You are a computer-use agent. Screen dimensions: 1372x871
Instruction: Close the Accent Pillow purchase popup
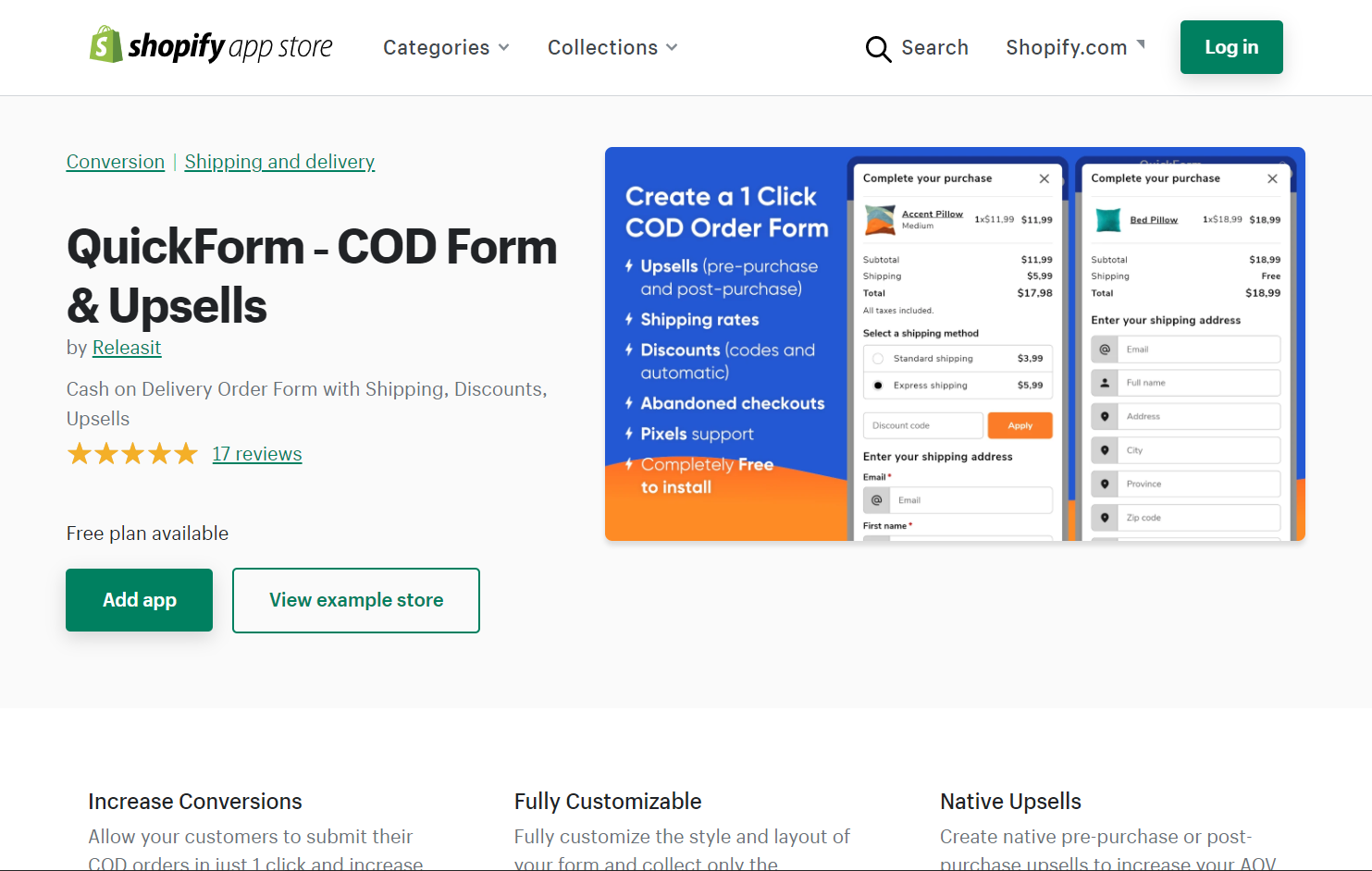pyautogui.click(x=1044, y=178)
